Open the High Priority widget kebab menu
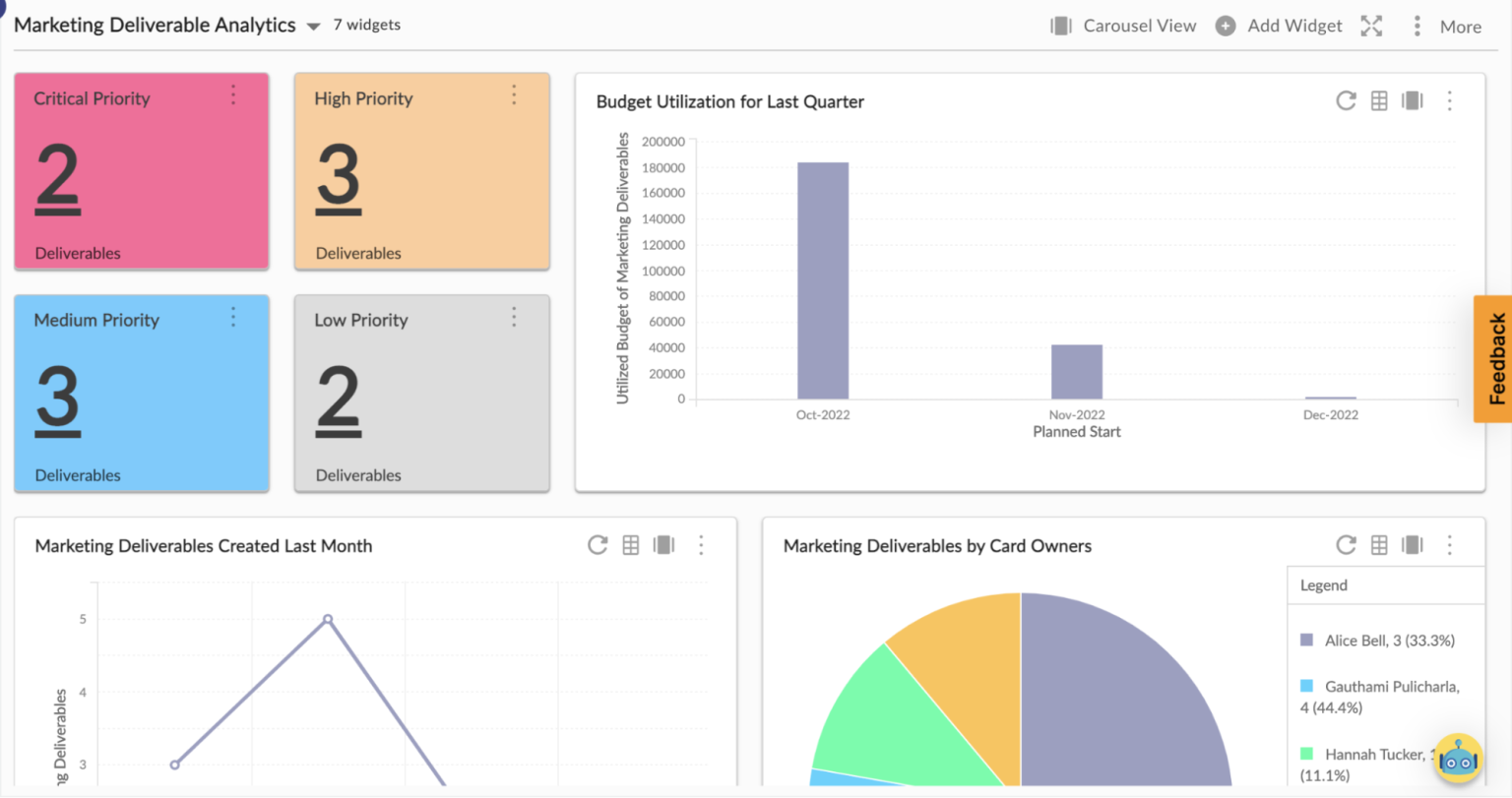The image size is (1512, 798). (x=514, y=95)
